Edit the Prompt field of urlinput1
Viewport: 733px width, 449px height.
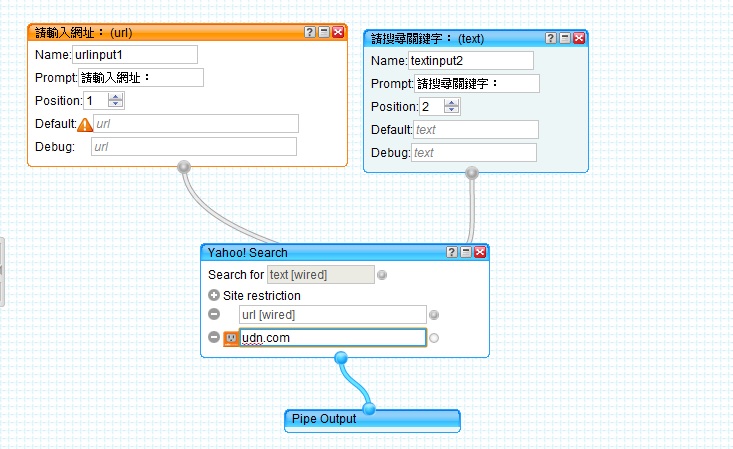coord(141,77)
